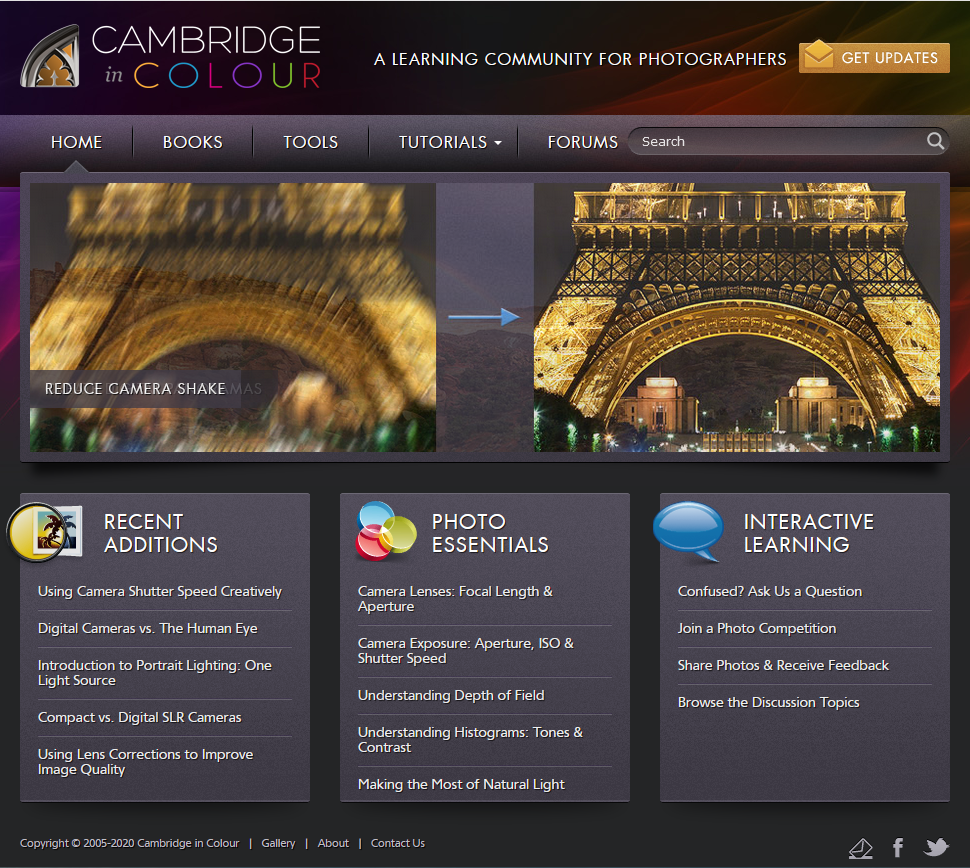
Task: Open the Understanding Depth of Field link
Action: tap(451, 695)
